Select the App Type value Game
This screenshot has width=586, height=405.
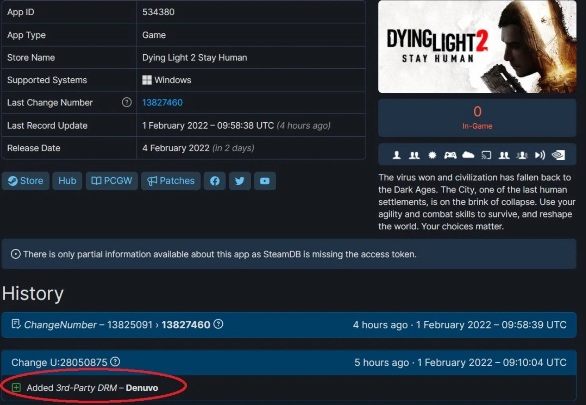coord(154,35)
